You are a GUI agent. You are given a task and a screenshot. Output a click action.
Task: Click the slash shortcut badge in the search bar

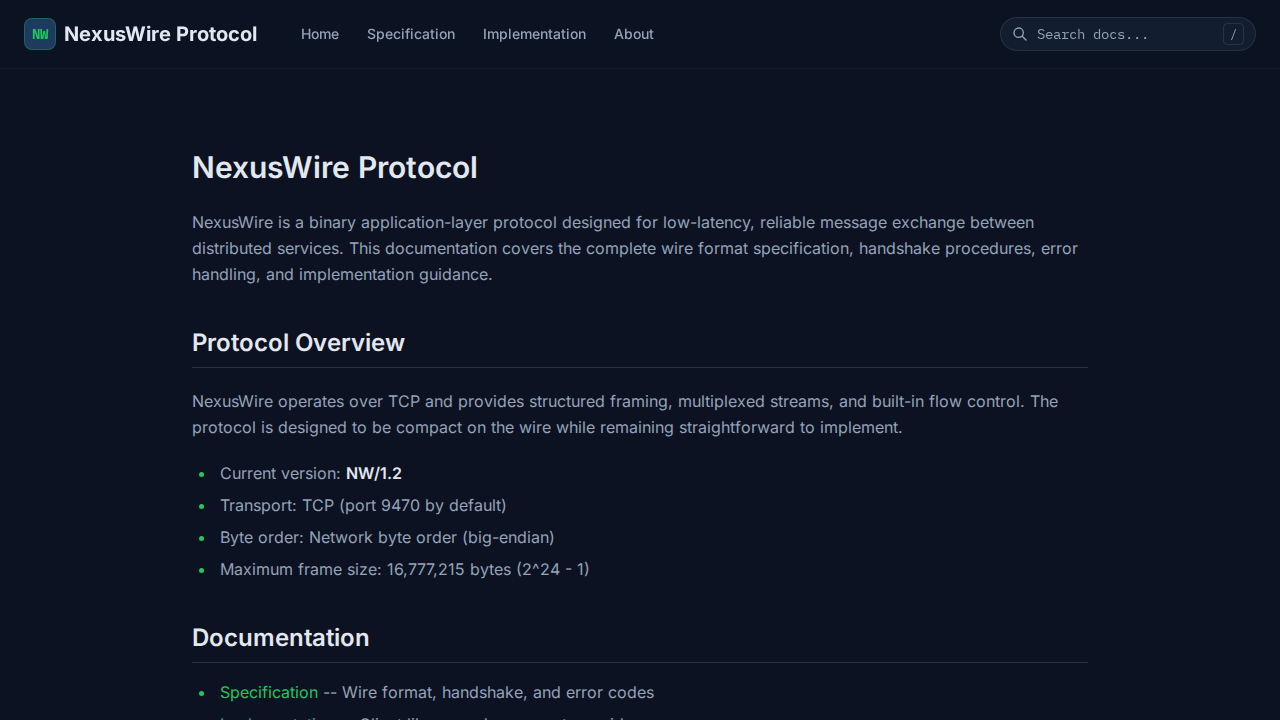pos(1233,33)
